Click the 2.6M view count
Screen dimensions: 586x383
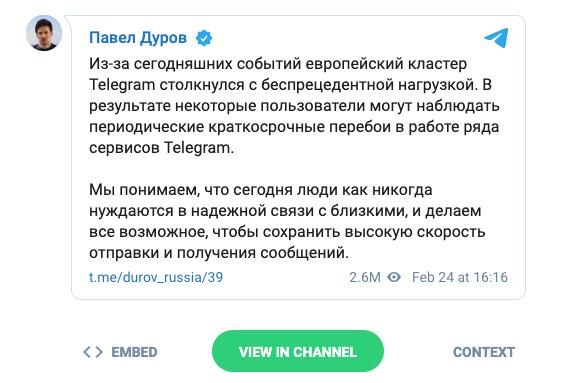click(x=365, y=277)
